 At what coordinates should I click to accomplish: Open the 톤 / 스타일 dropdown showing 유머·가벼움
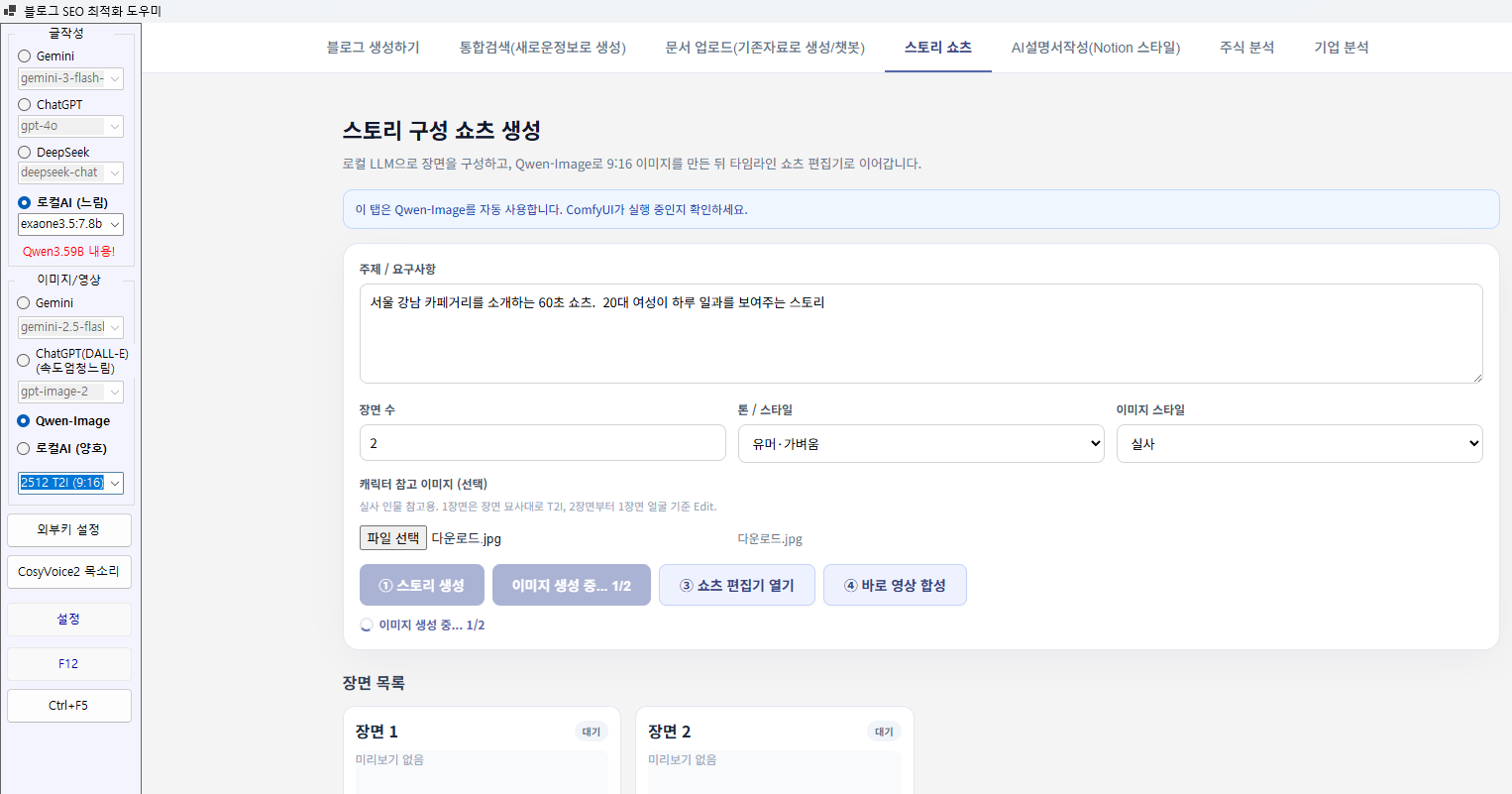pyautogui.click(x=921, y=444)
